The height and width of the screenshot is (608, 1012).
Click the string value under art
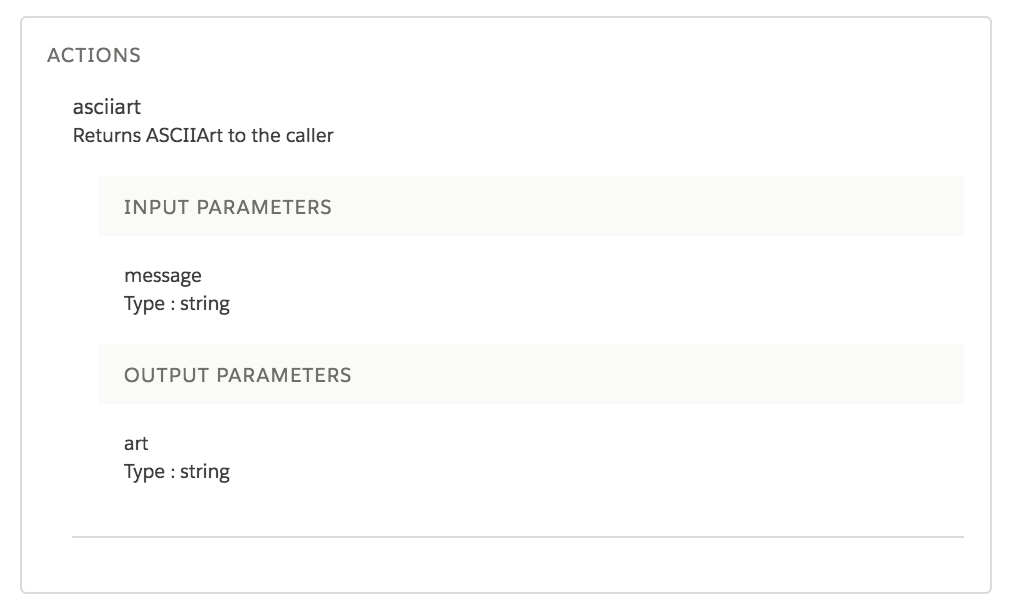205,472
